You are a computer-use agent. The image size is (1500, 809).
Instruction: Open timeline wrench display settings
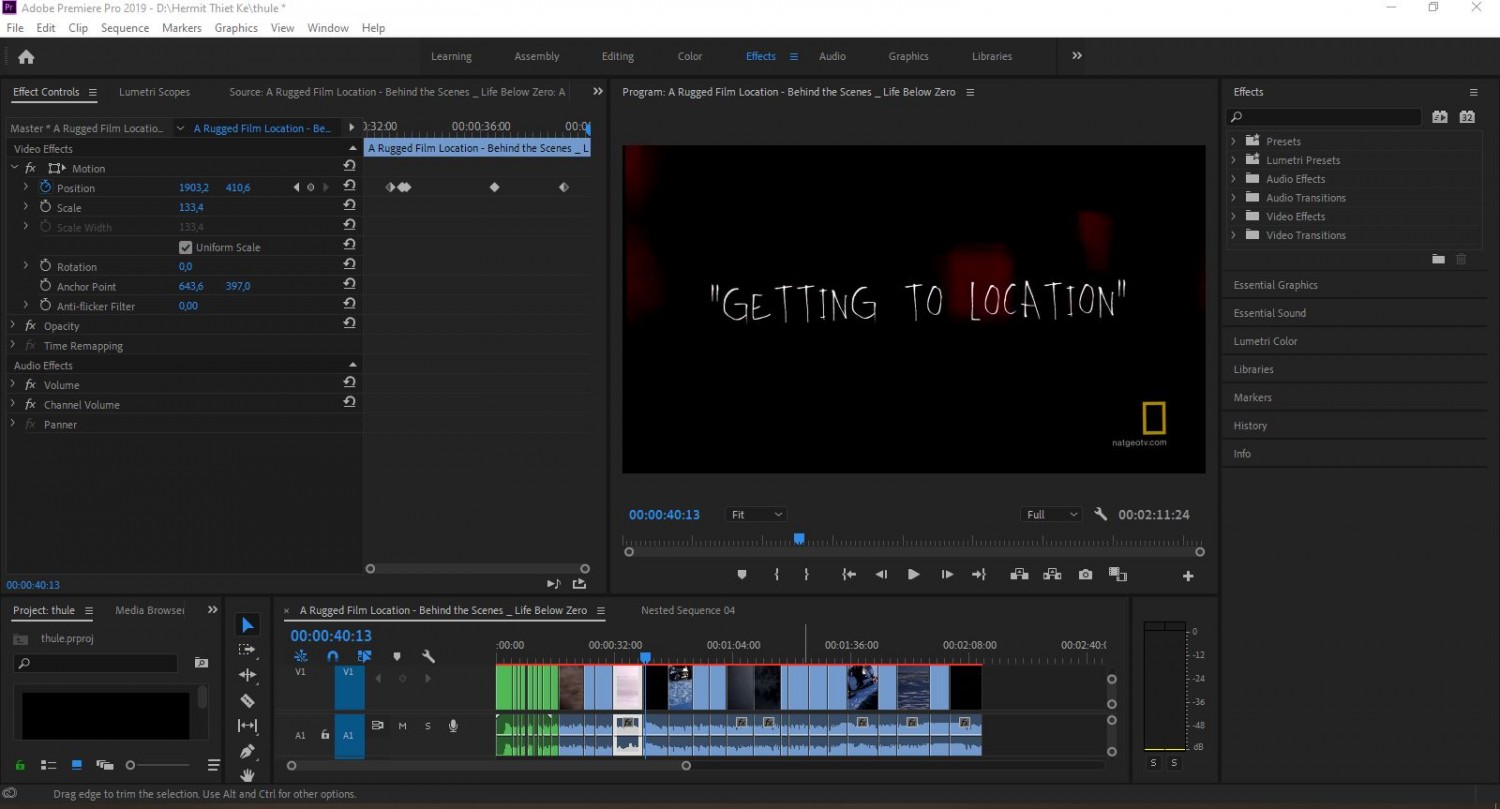click(x=428, y=656)
